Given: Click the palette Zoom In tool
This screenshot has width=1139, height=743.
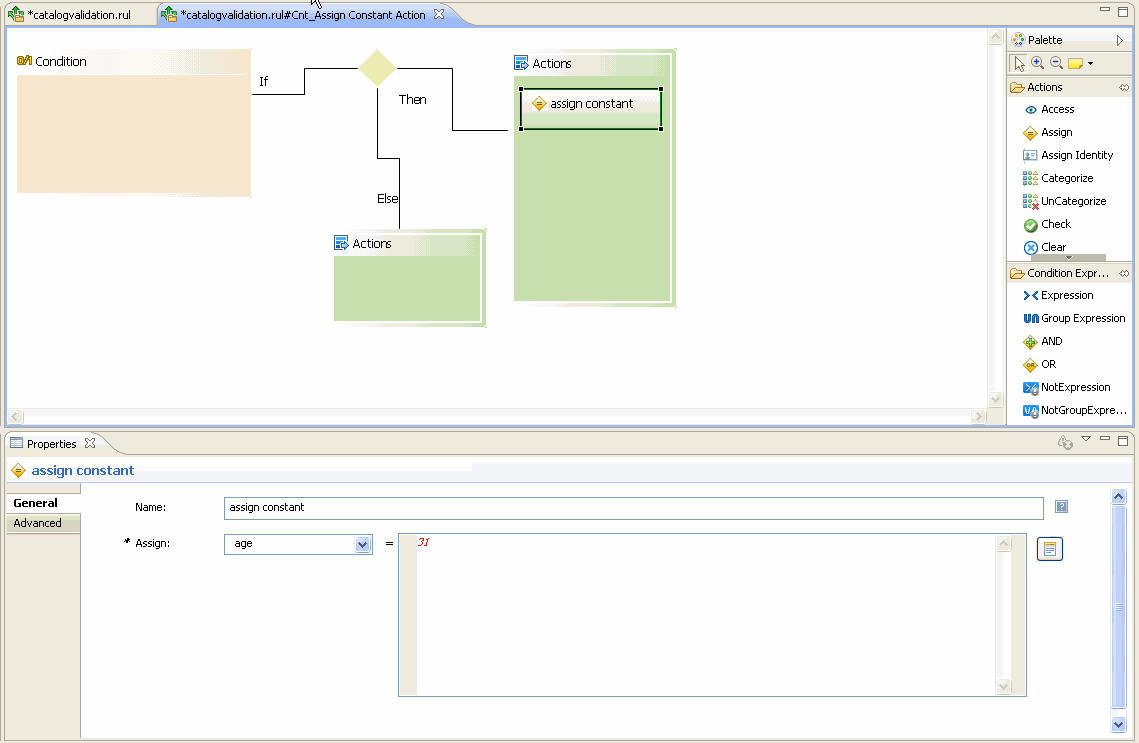Looking at the screenshot, I should point(1037,64).
